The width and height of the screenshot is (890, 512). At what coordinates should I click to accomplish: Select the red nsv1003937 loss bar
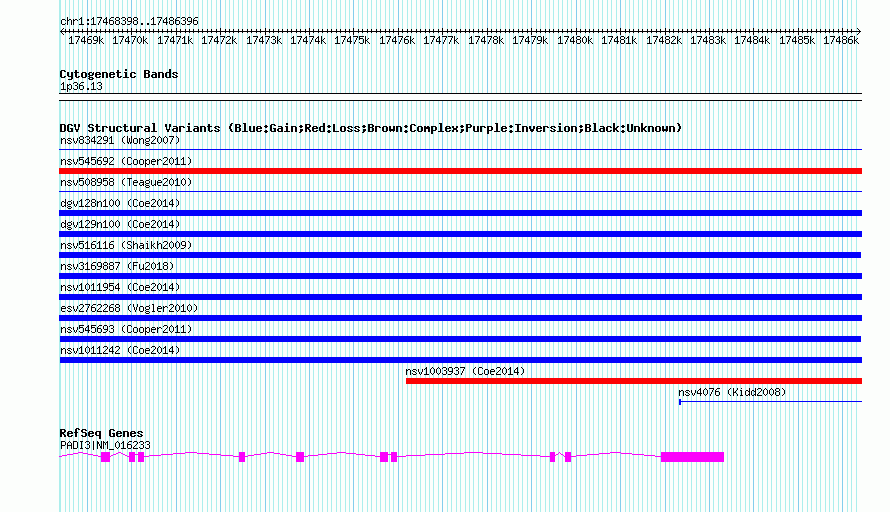(634, 381)
